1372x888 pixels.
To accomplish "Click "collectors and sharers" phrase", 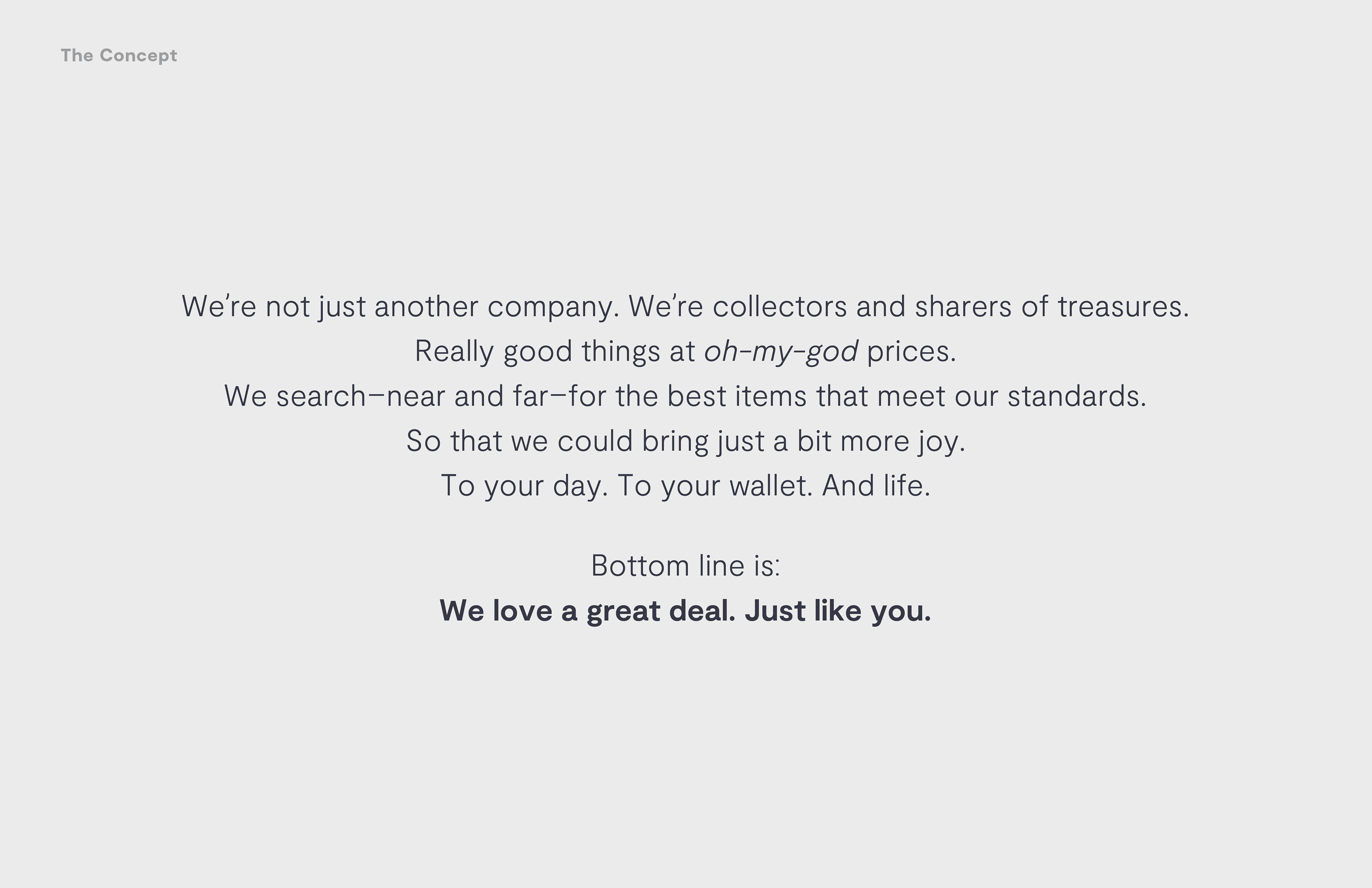I will coord(862,306).
